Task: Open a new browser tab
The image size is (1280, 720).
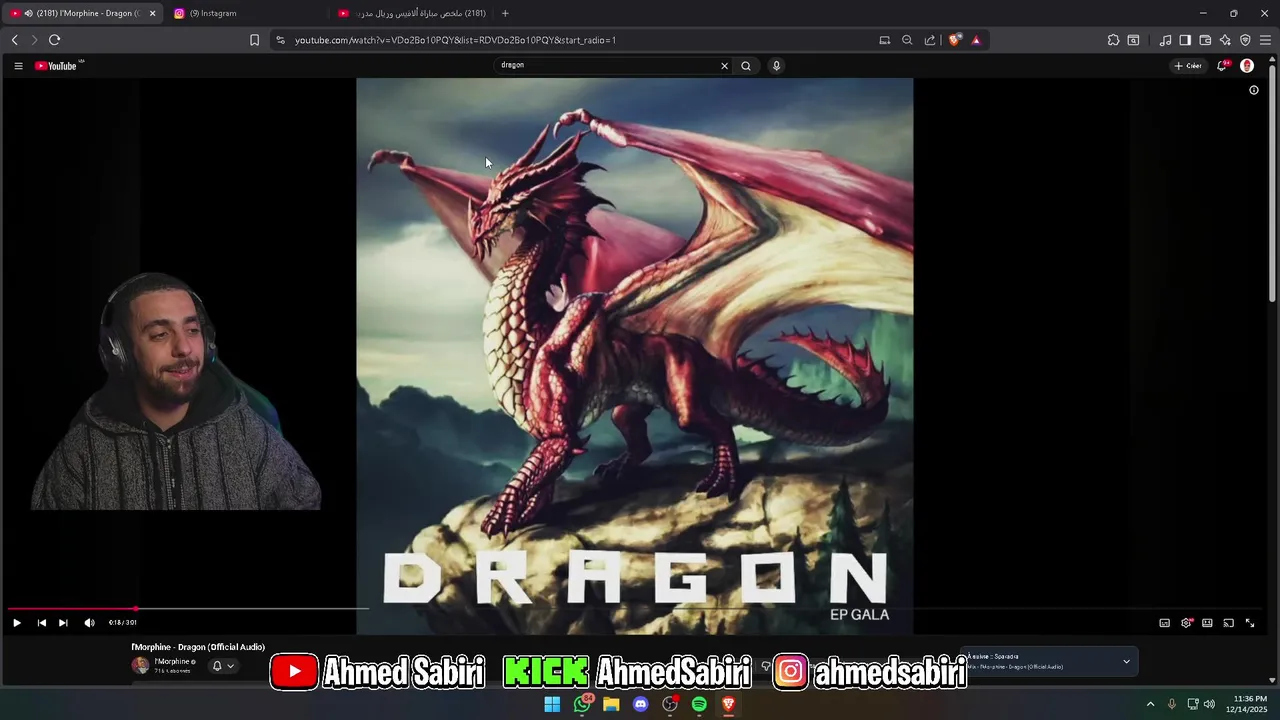Action: click(x=505, y=13)
